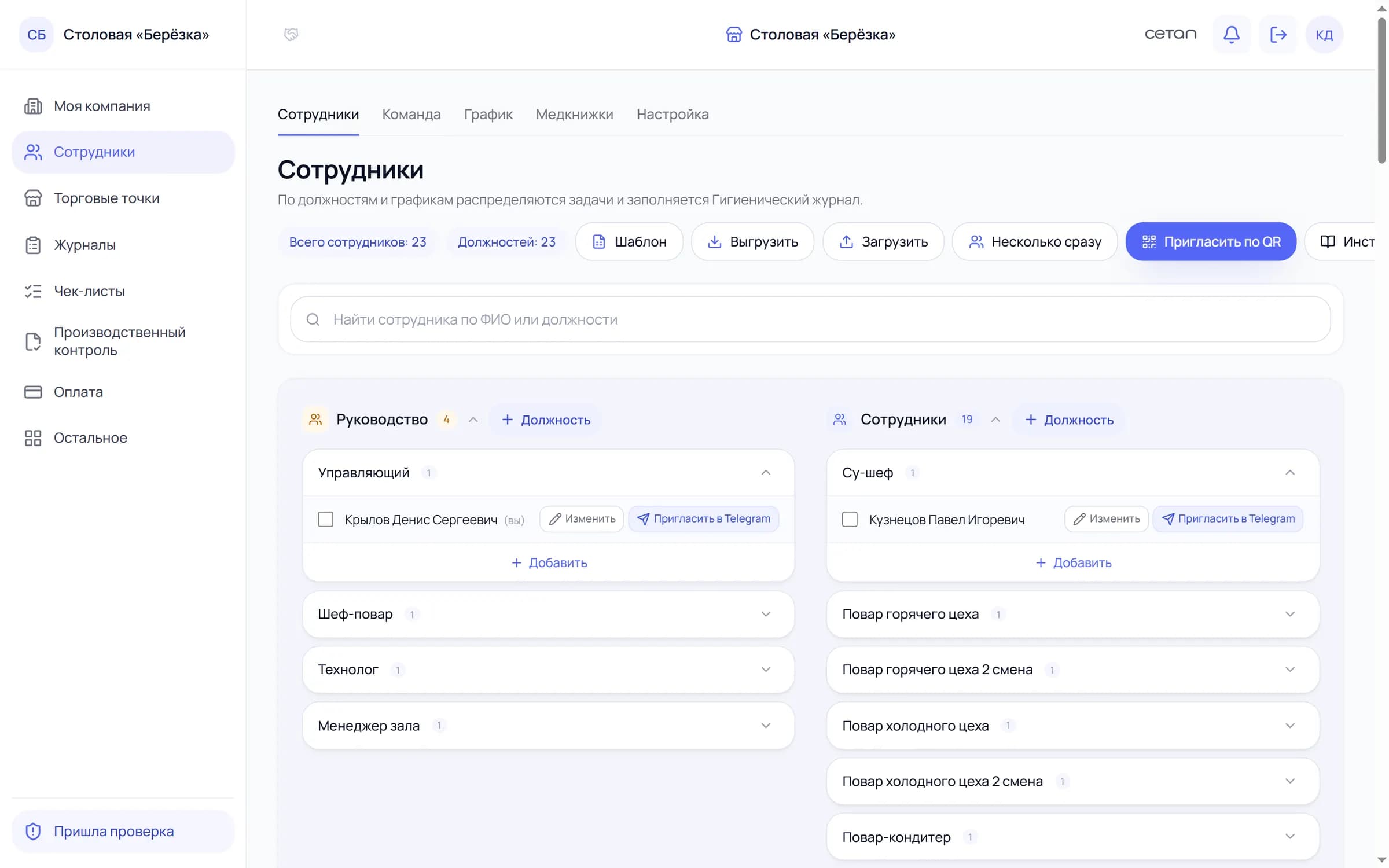This screenshot has width=1389, height=868.
Task: Click the checklist icon beside Чек-листы
Action: click(33, 291)
